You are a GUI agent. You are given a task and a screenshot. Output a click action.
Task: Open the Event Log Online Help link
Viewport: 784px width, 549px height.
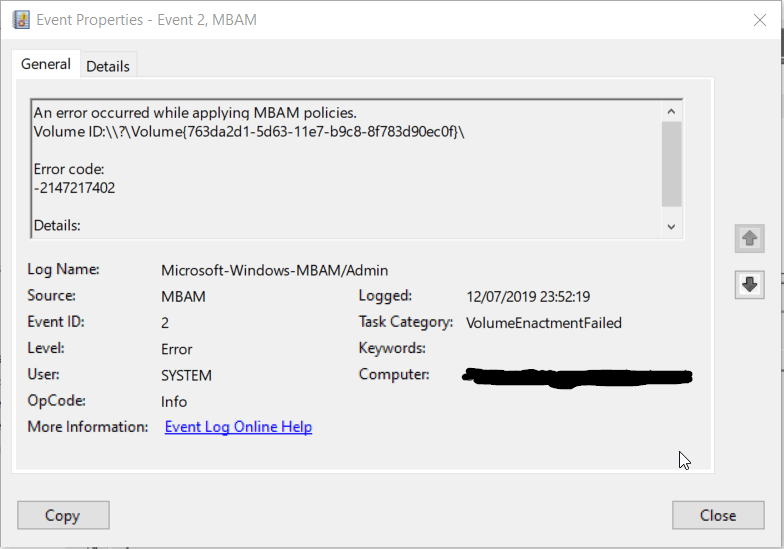pyautogui.click(x=238, y=427)
